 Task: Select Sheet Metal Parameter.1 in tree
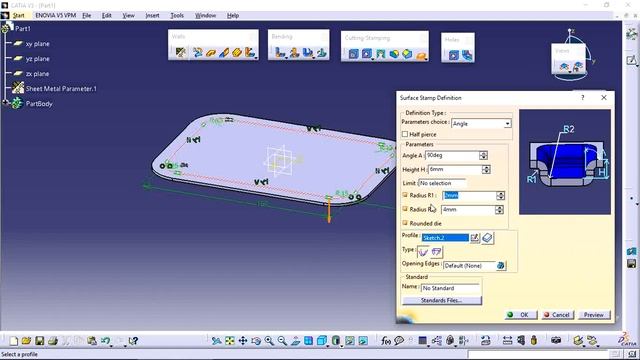pyautogui.click(x=61, y=89)
